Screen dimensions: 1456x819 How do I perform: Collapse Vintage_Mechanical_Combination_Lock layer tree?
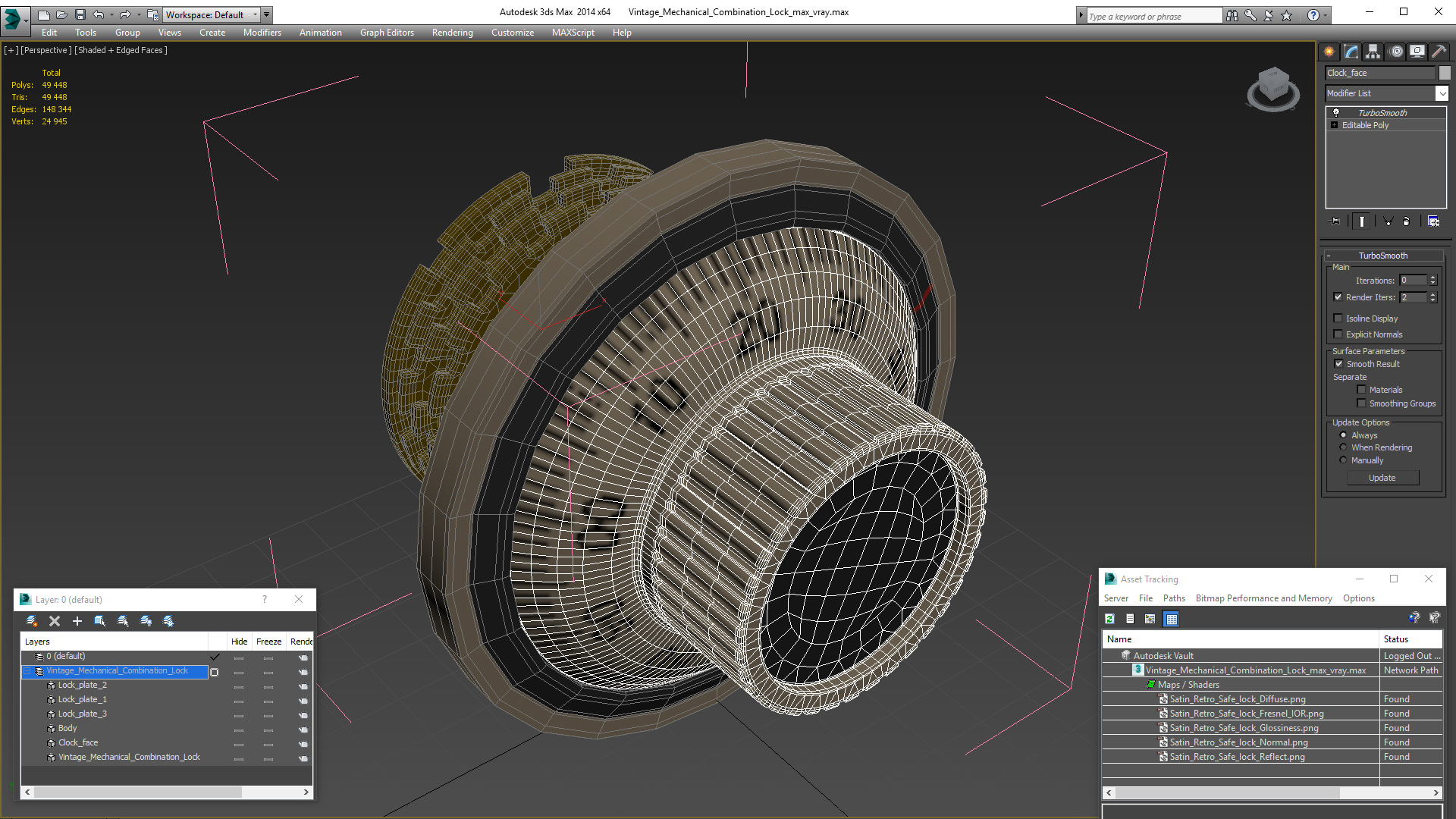click(27, 671)
